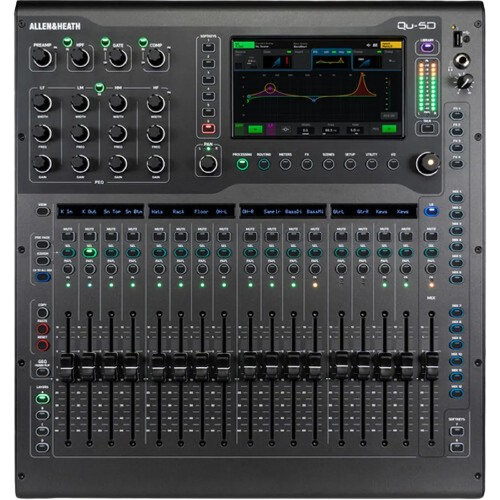Viewport: 500px width, 500px height.
Task: Select the OH-R channel with its Sel key
Action: (250, 253)
